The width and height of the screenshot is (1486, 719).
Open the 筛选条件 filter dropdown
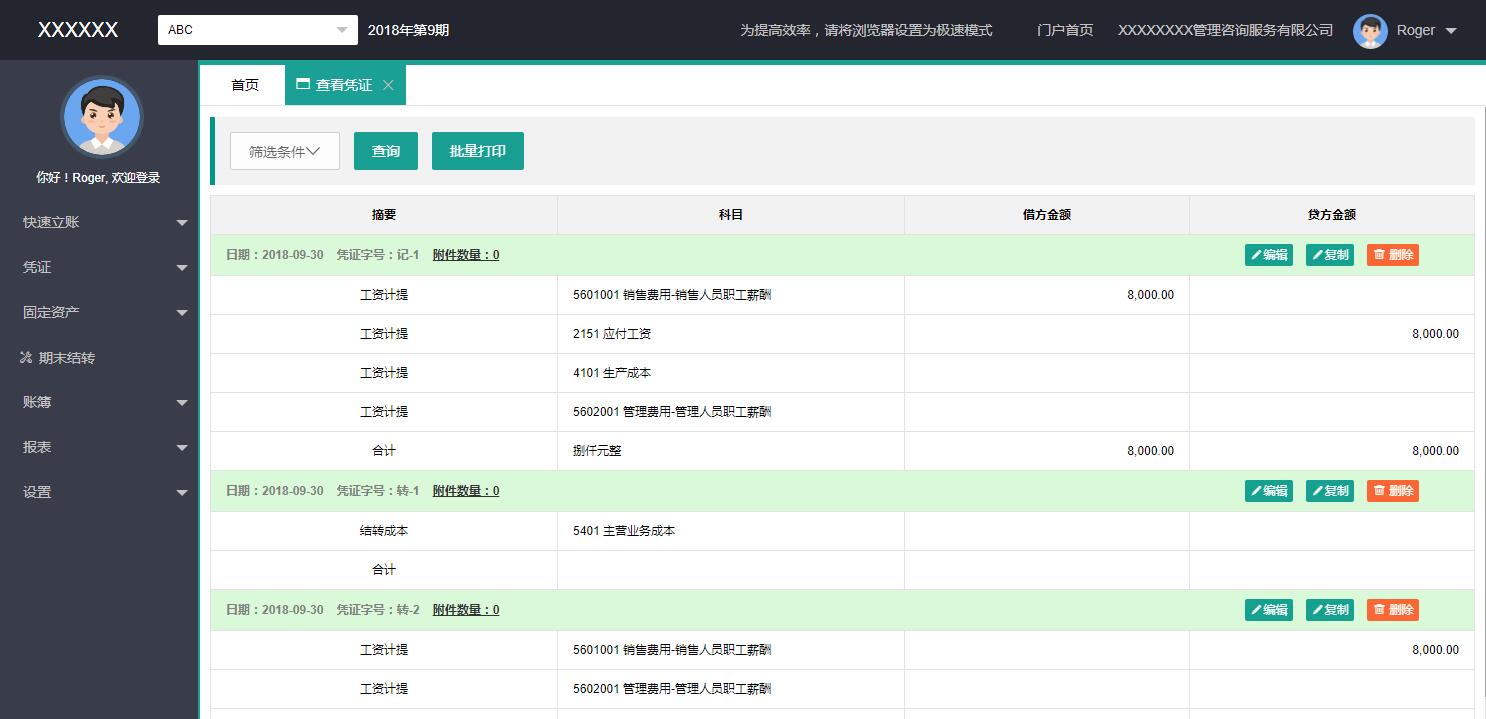tap(284, 150)
